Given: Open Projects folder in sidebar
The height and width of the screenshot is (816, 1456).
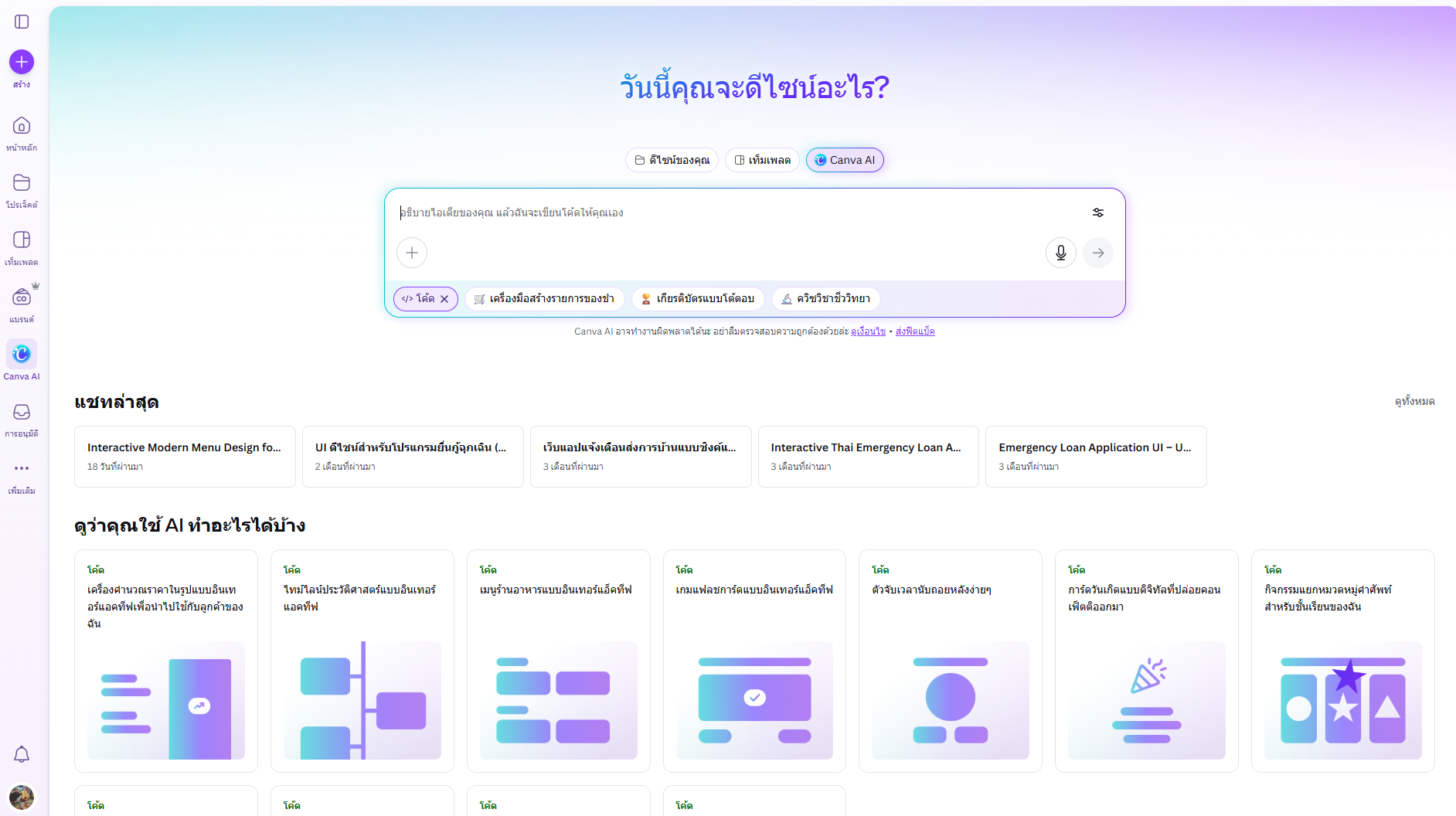Looking at the screenshot, I should pos(22,183).
